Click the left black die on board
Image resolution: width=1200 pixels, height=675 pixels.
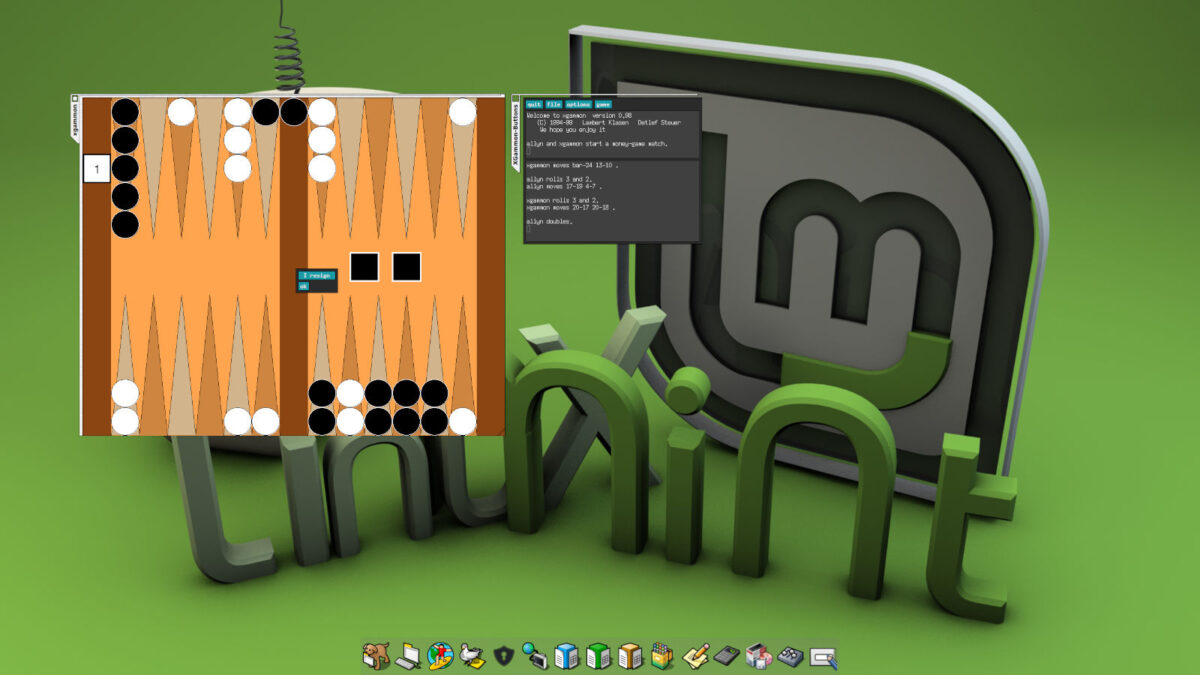(364, 267)
